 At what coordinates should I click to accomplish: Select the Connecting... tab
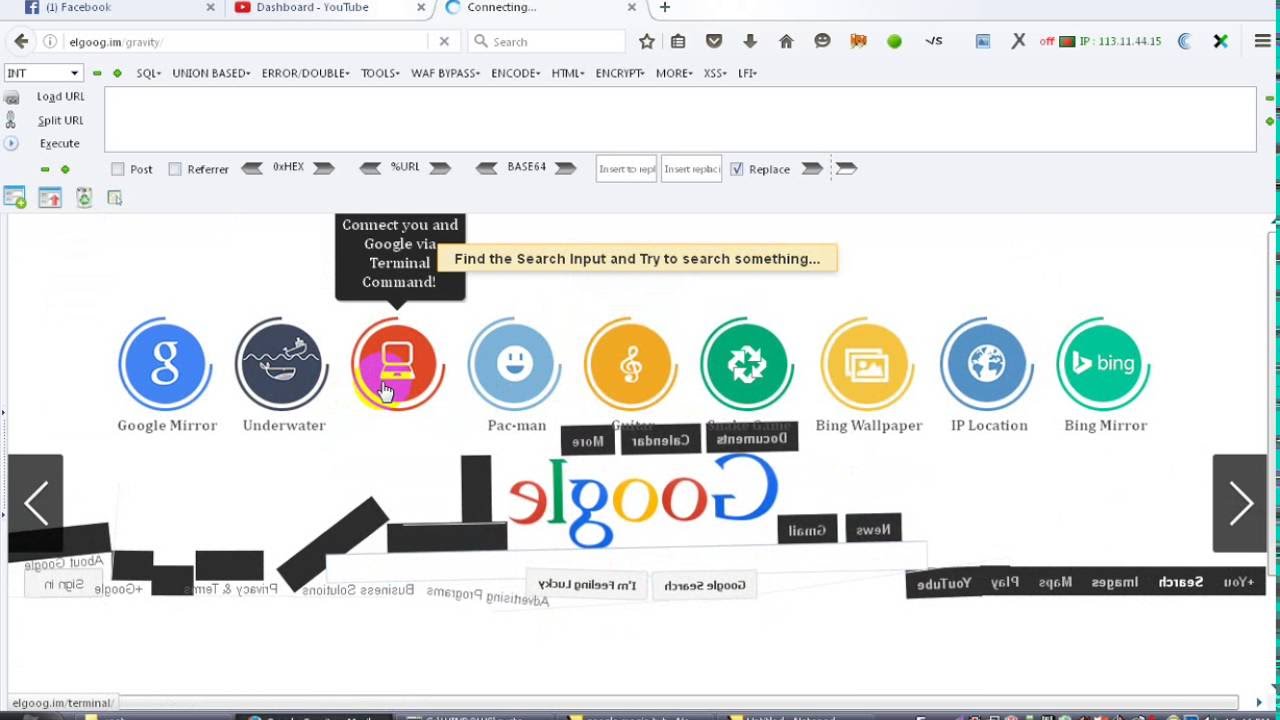click(x=540, y=7)
